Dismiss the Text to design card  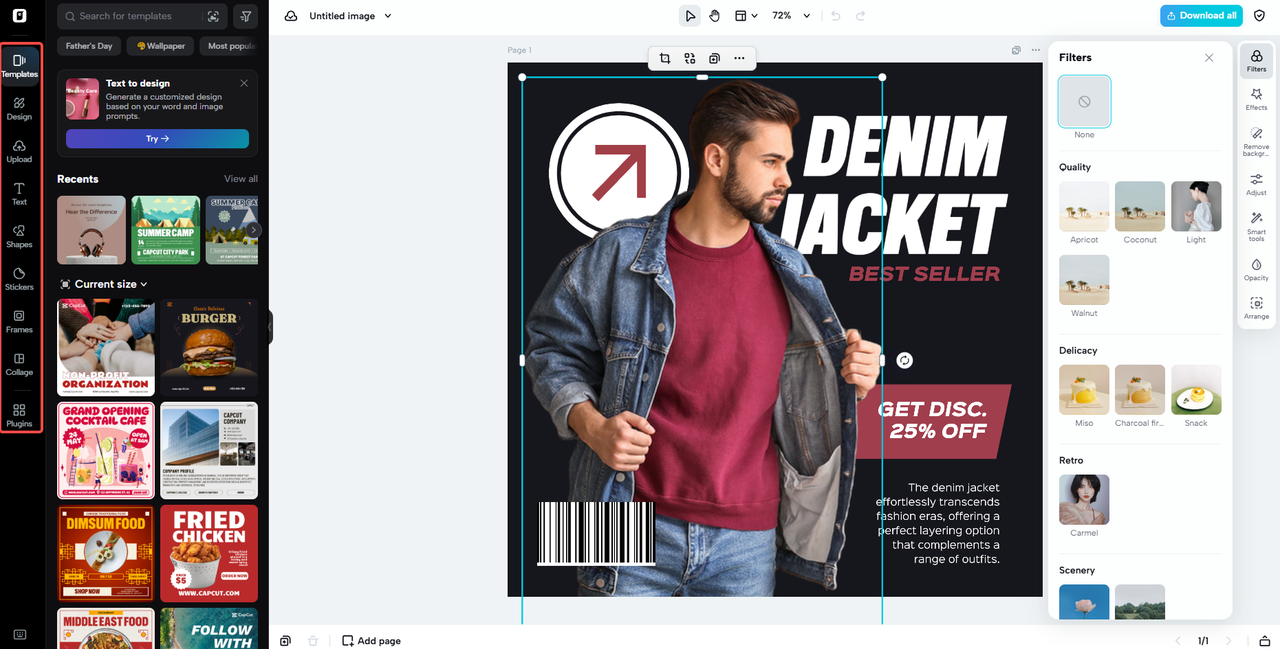point(244,83)
